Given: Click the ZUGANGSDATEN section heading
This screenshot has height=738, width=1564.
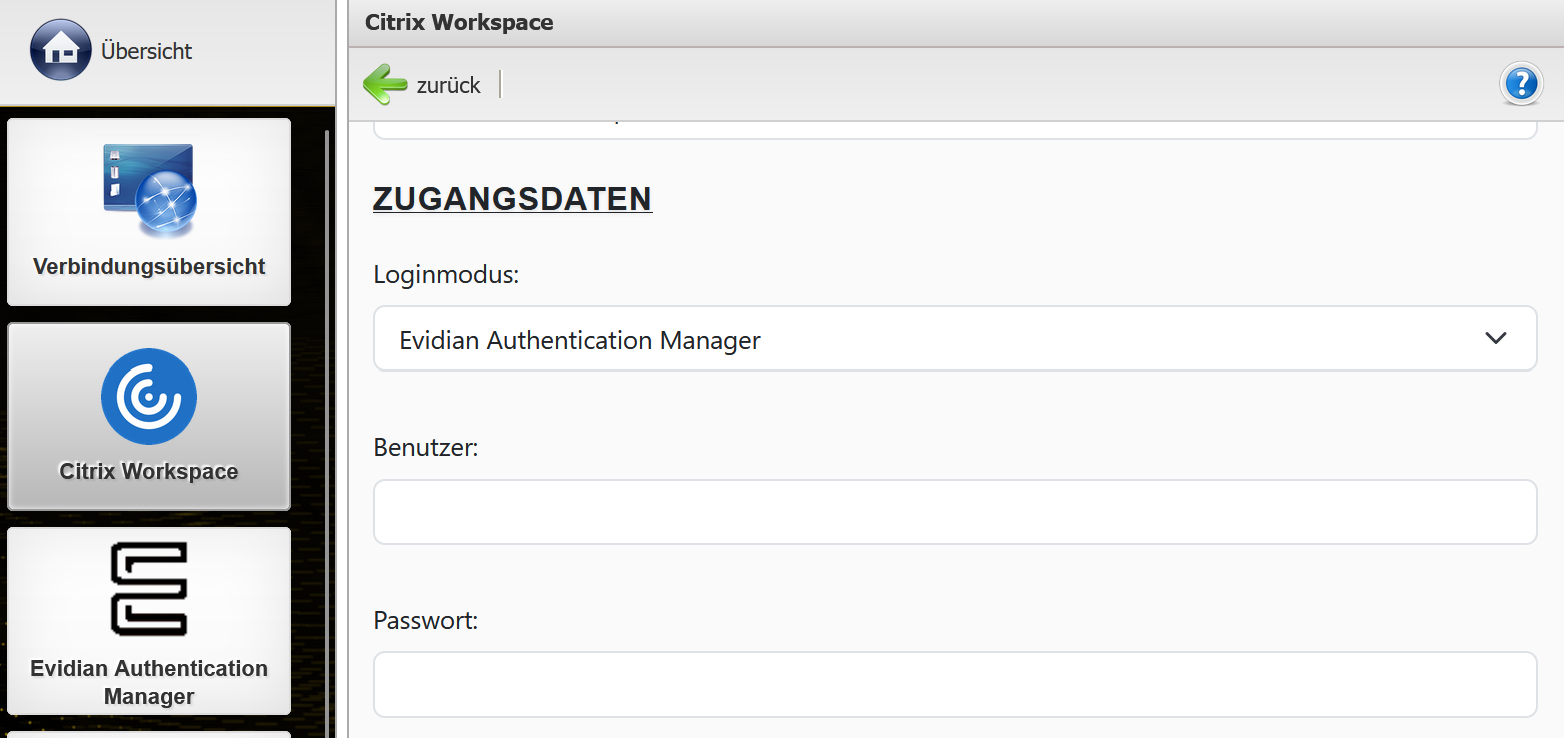Looking at the screenshot, I should 512,199.
